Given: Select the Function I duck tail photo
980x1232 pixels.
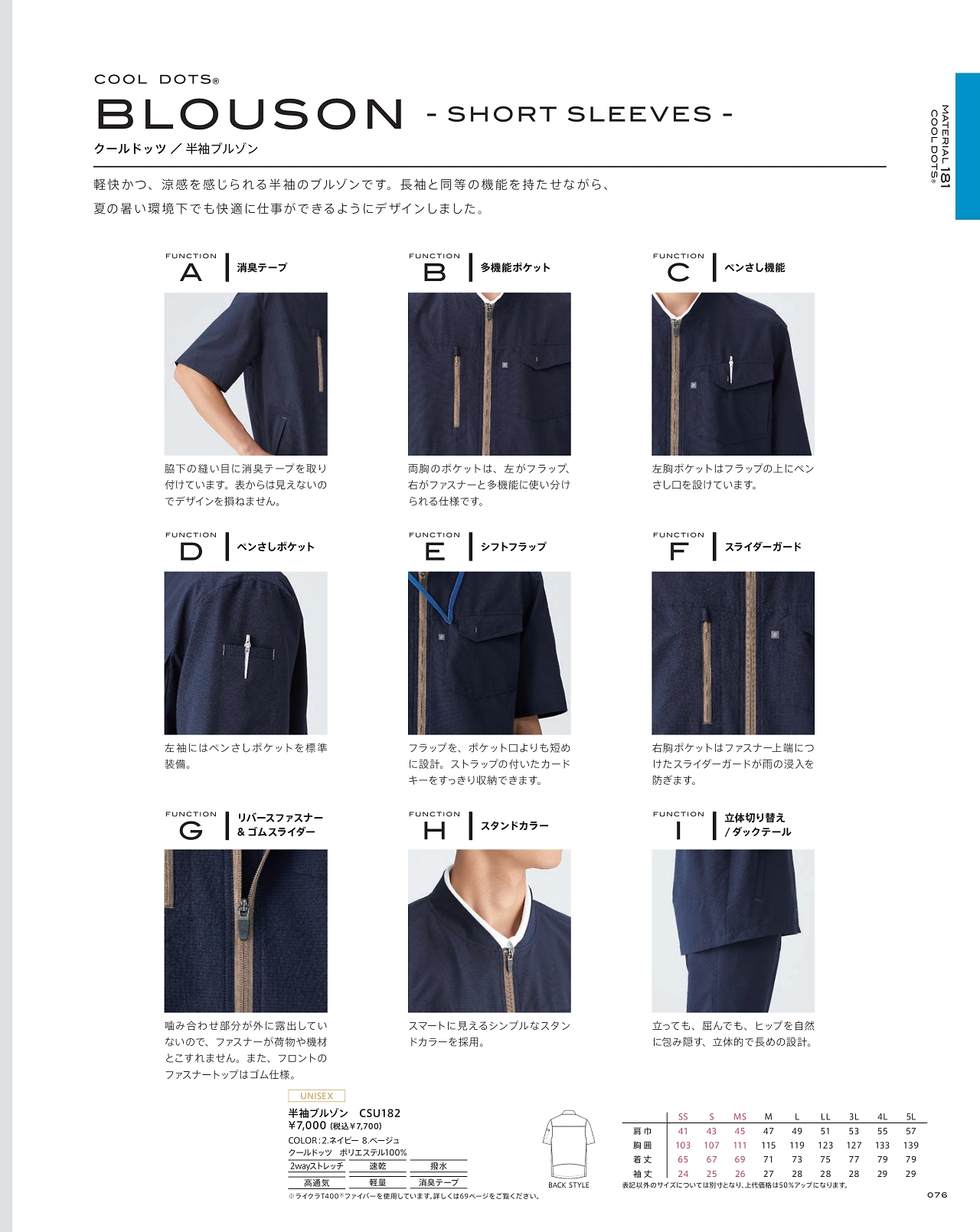Looking at the screenshot, I should click(x=733, y=931).
